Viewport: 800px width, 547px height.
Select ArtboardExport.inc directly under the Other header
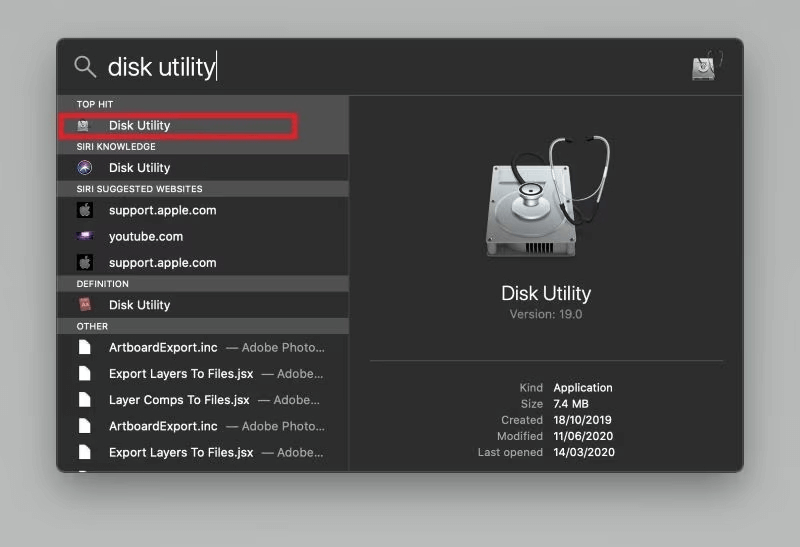pos(163,348)
